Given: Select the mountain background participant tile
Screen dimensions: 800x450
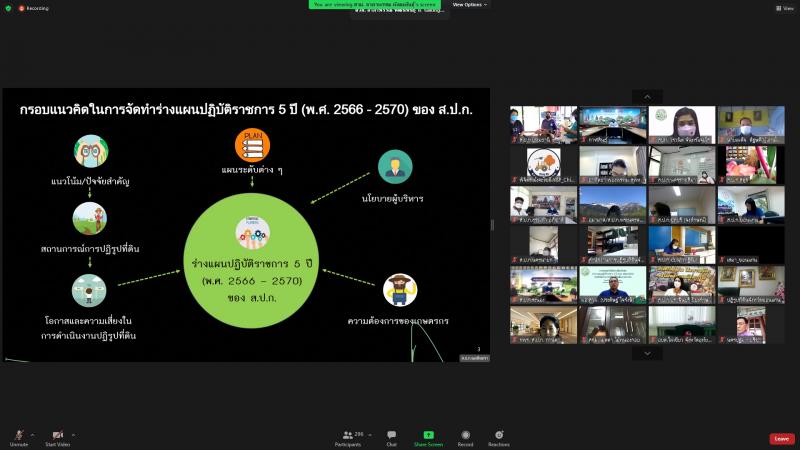Looking at the screenshot, I should (x=613, y=205).
